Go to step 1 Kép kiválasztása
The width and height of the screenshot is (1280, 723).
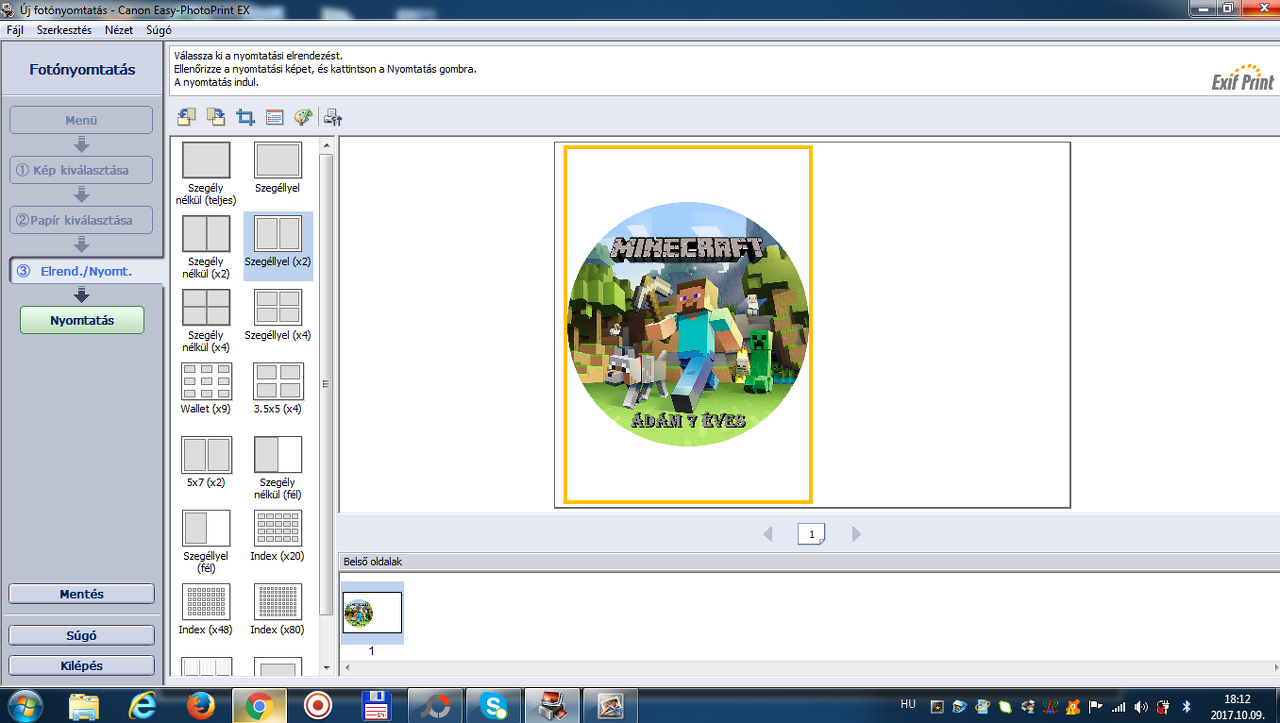click(x=81, y=170)
